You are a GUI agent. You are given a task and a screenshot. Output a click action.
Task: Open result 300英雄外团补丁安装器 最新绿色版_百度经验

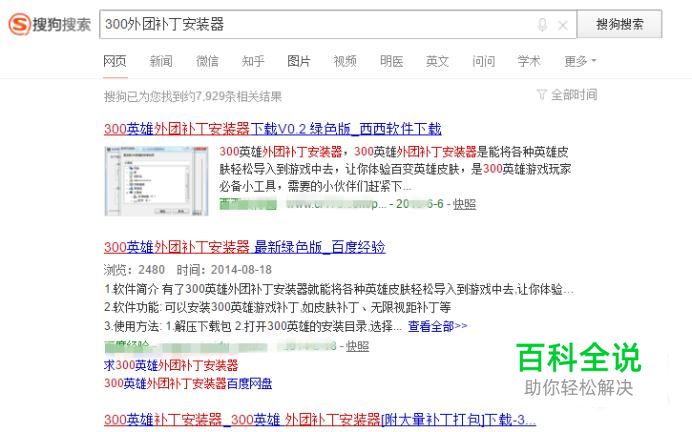(x=245, y=247)
